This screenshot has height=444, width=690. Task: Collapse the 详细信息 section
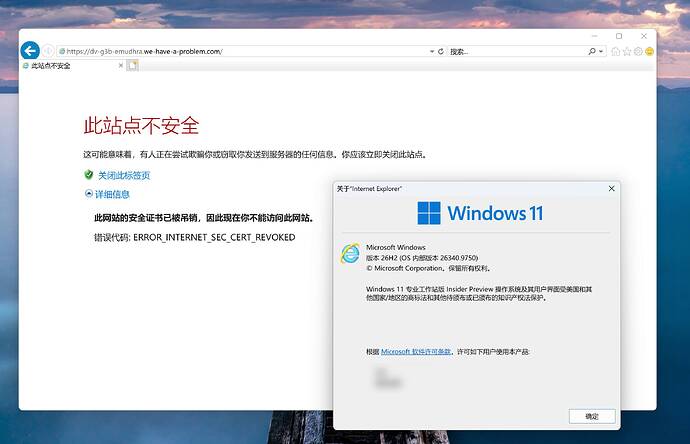(107, 194)
